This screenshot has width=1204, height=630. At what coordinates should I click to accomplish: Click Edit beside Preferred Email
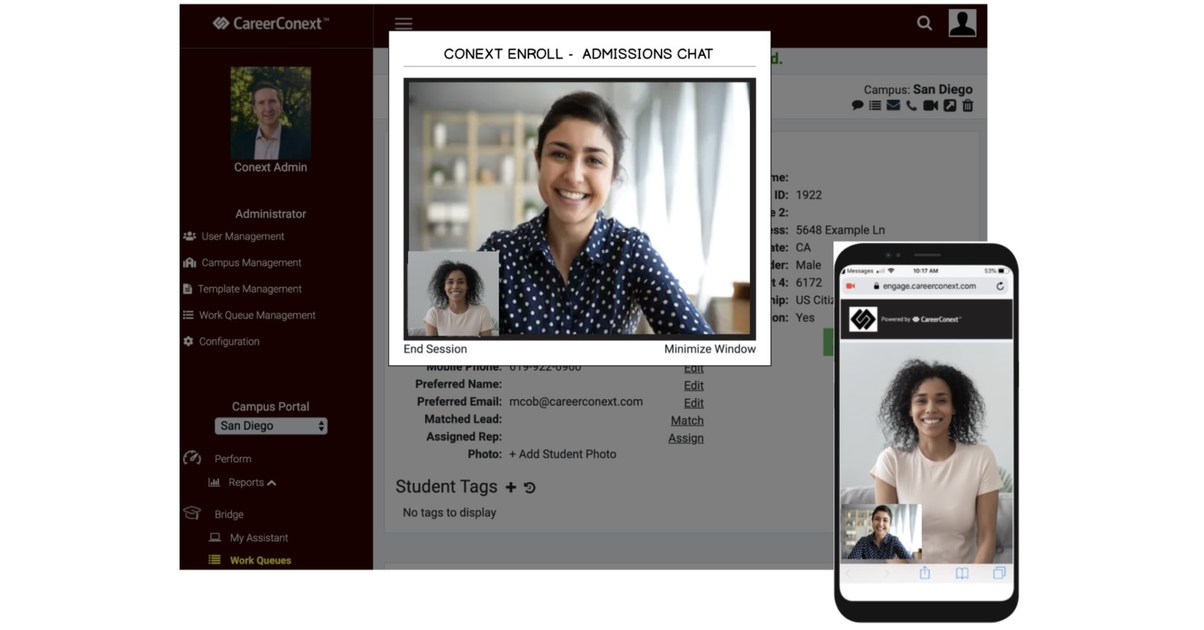pos(693,402)
